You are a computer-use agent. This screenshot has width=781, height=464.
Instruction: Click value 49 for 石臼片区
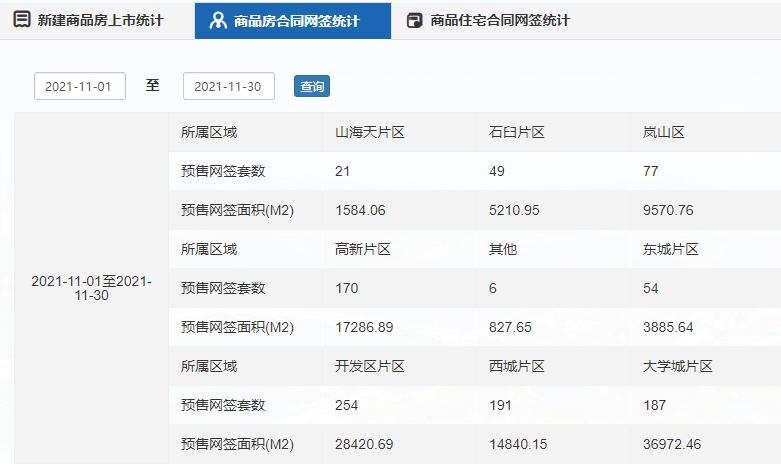pos(497,171)
